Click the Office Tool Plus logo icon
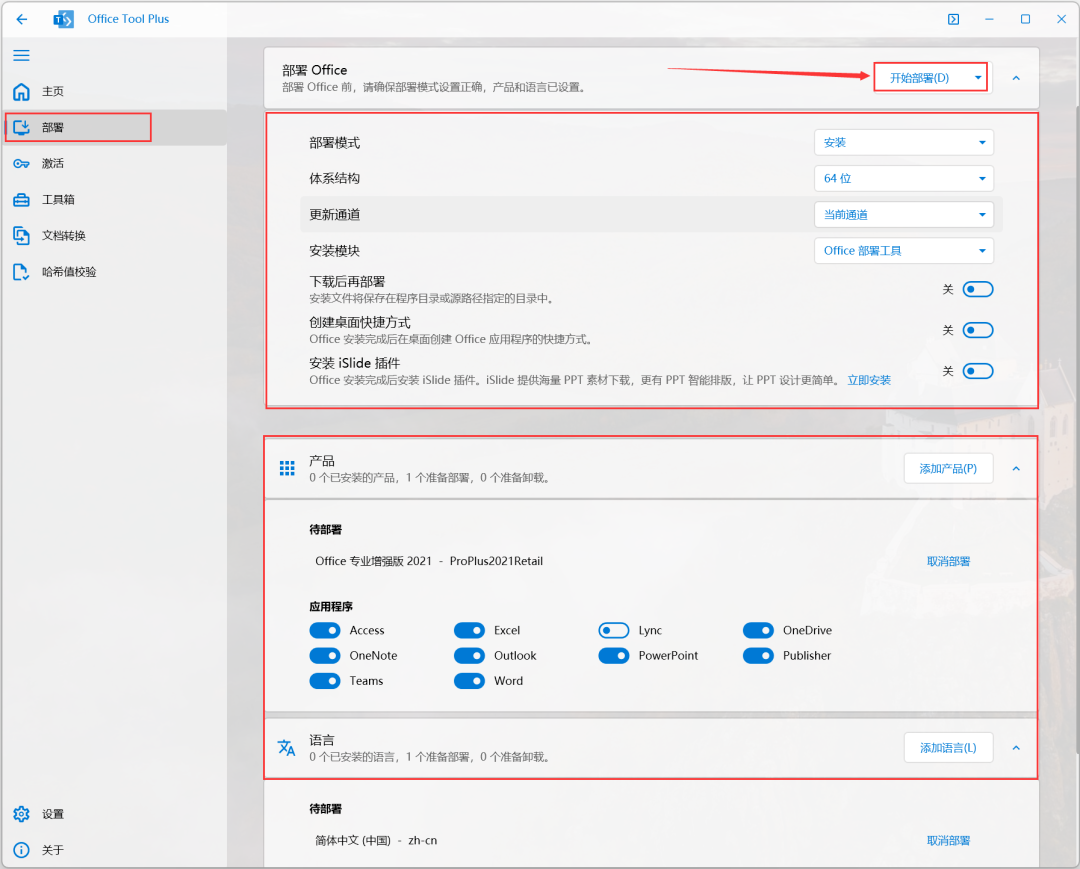This screenshot has width=1080, height=869. click(63, 19)
